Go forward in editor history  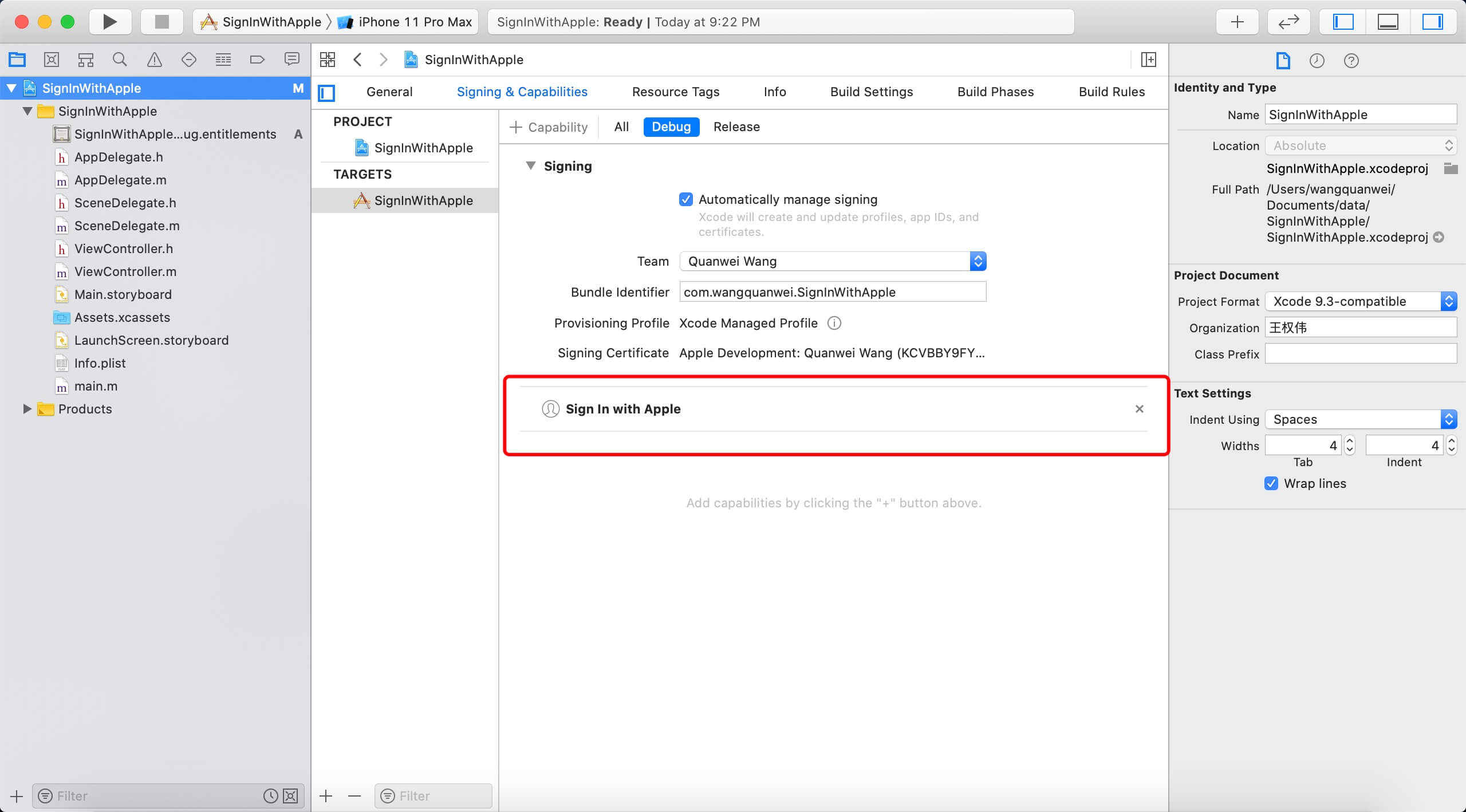coord(384,60)
